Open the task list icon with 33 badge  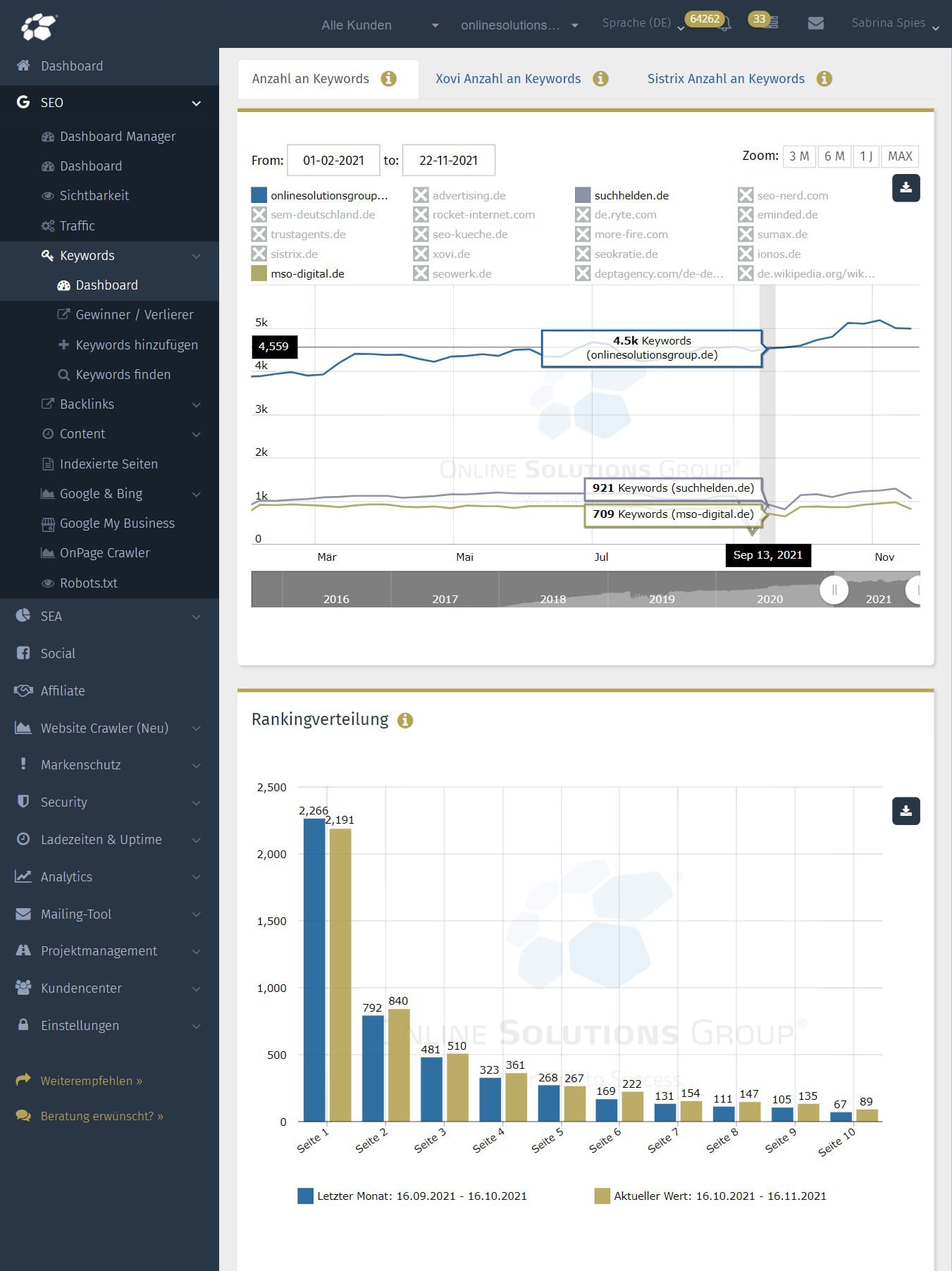pos(773,23)
